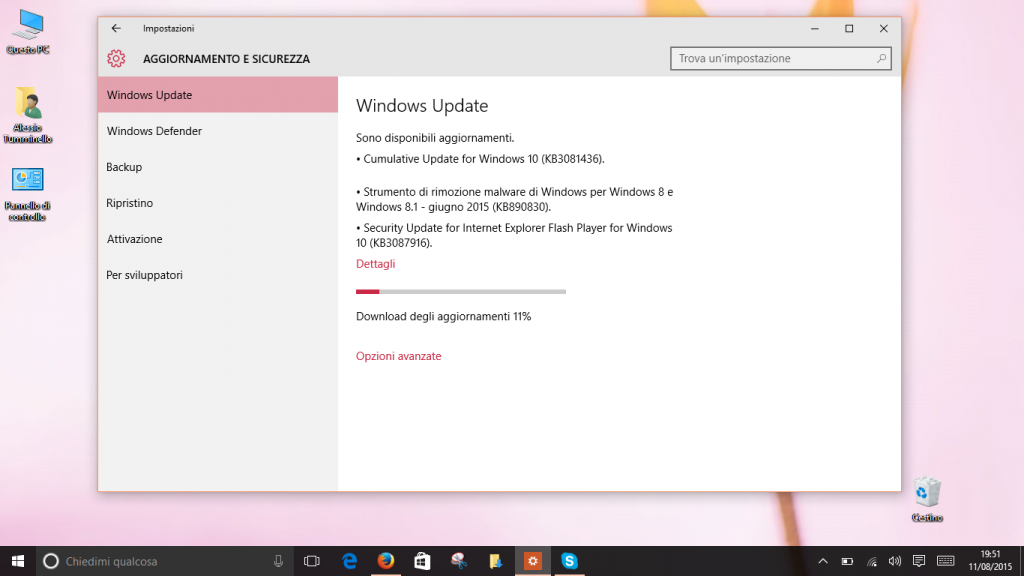Viewport: 1024px width, 576px height.
Task: Switch to Per sviluppatori section
Action: point(218,275)
